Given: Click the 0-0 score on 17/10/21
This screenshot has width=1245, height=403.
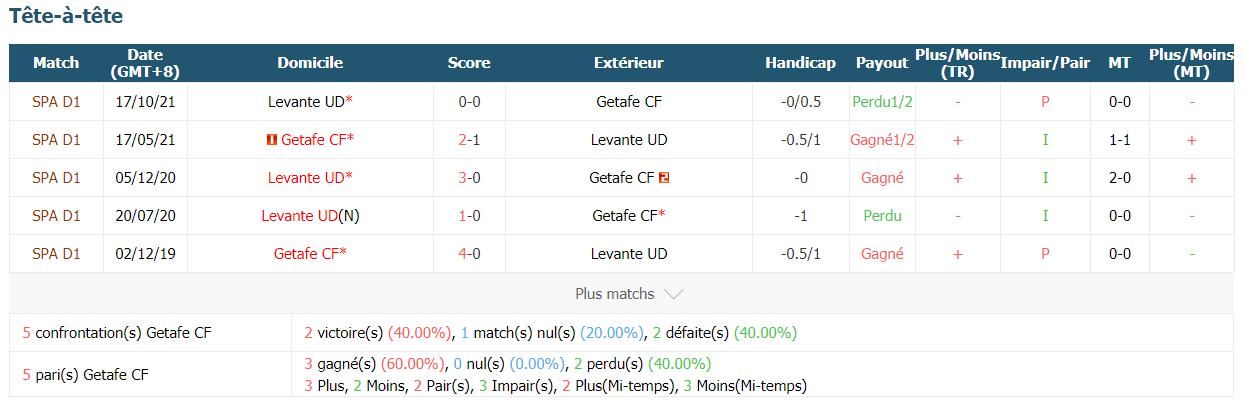Looking at the screenshot, I should click(x=469, y=102).
